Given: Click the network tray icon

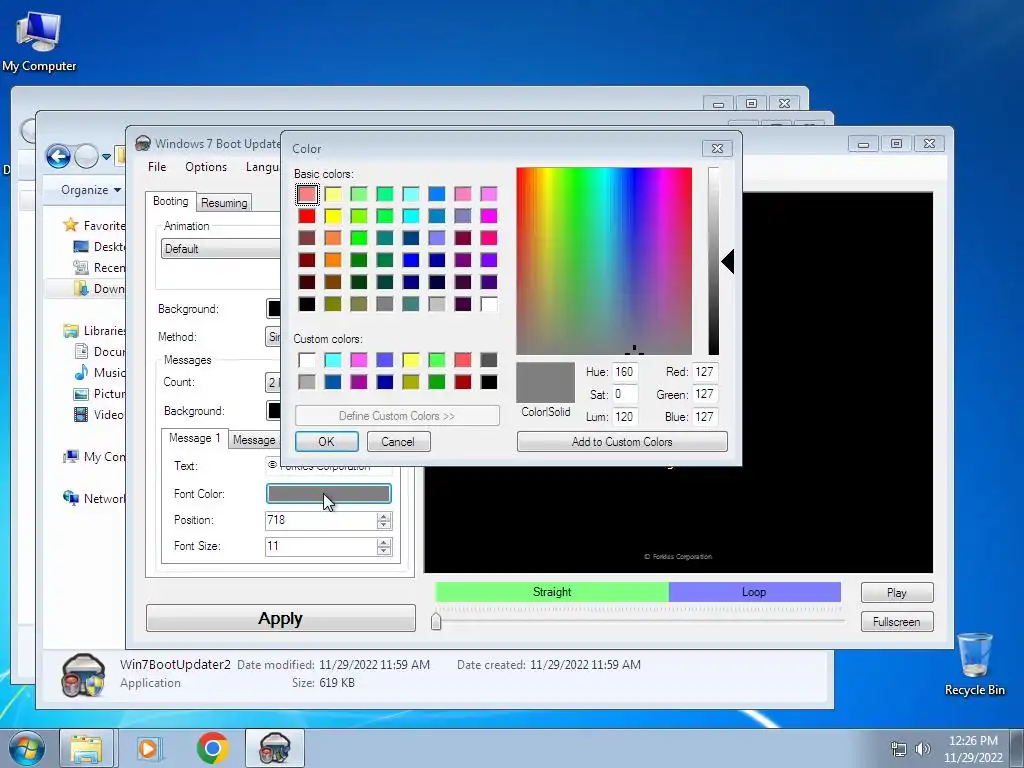Looking at the screenshot, I should [x=899, y=749].
